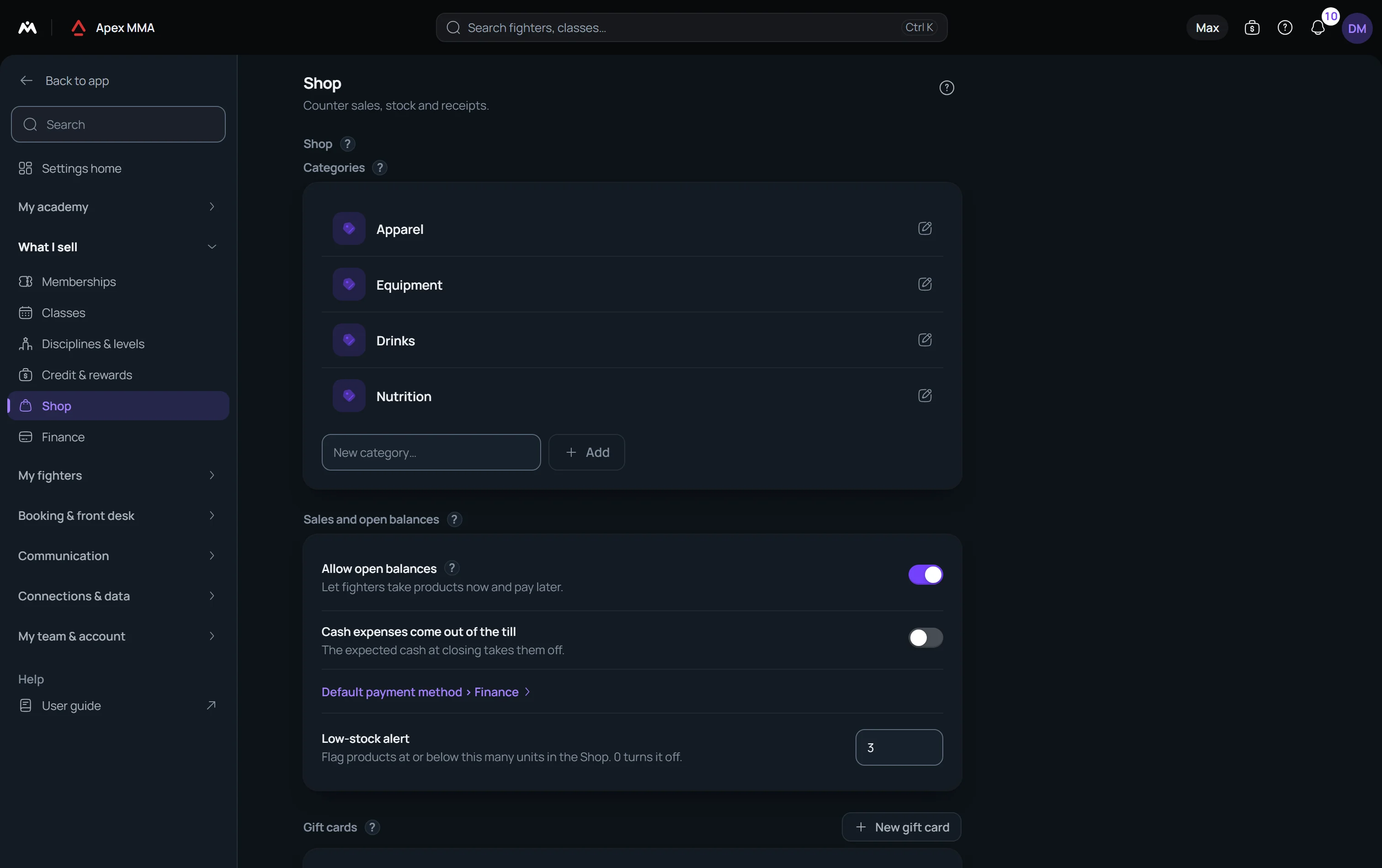Show help for Sales and open balances

454,519
